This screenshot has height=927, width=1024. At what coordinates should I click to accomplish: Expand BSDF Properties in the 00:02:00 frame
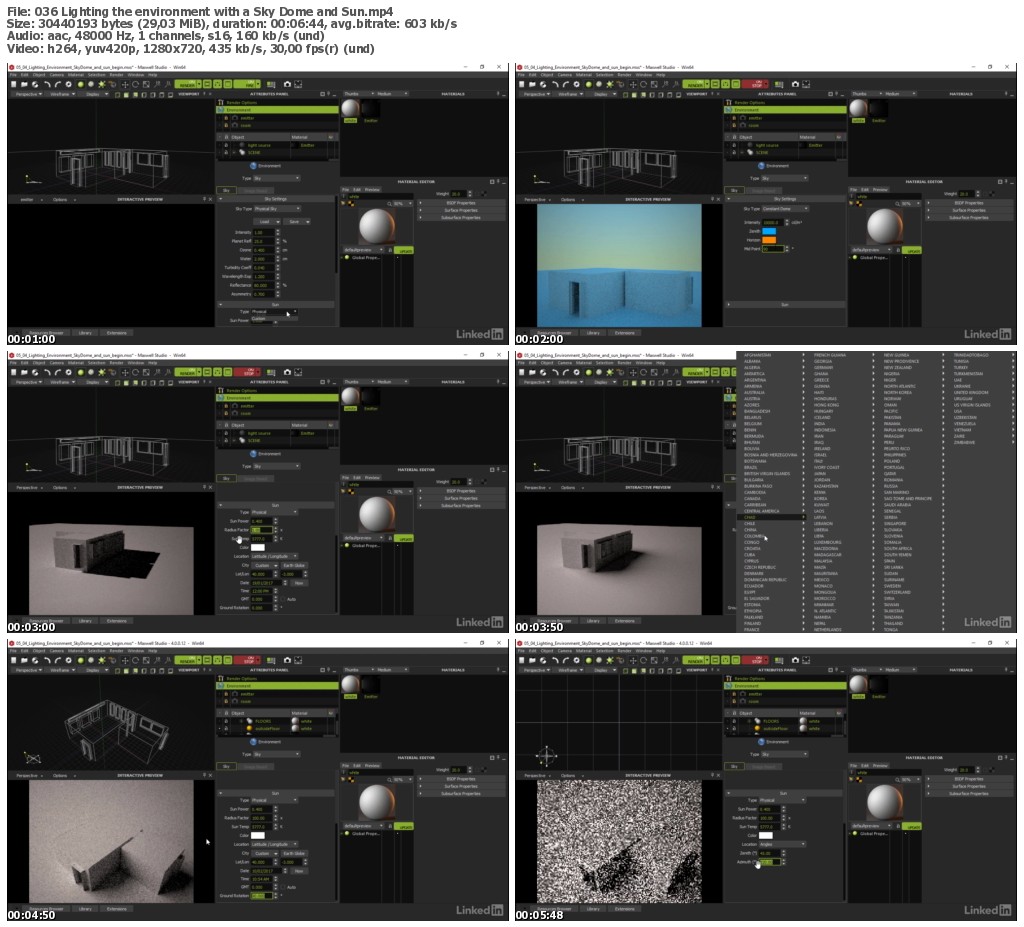[x=969, y=203]
